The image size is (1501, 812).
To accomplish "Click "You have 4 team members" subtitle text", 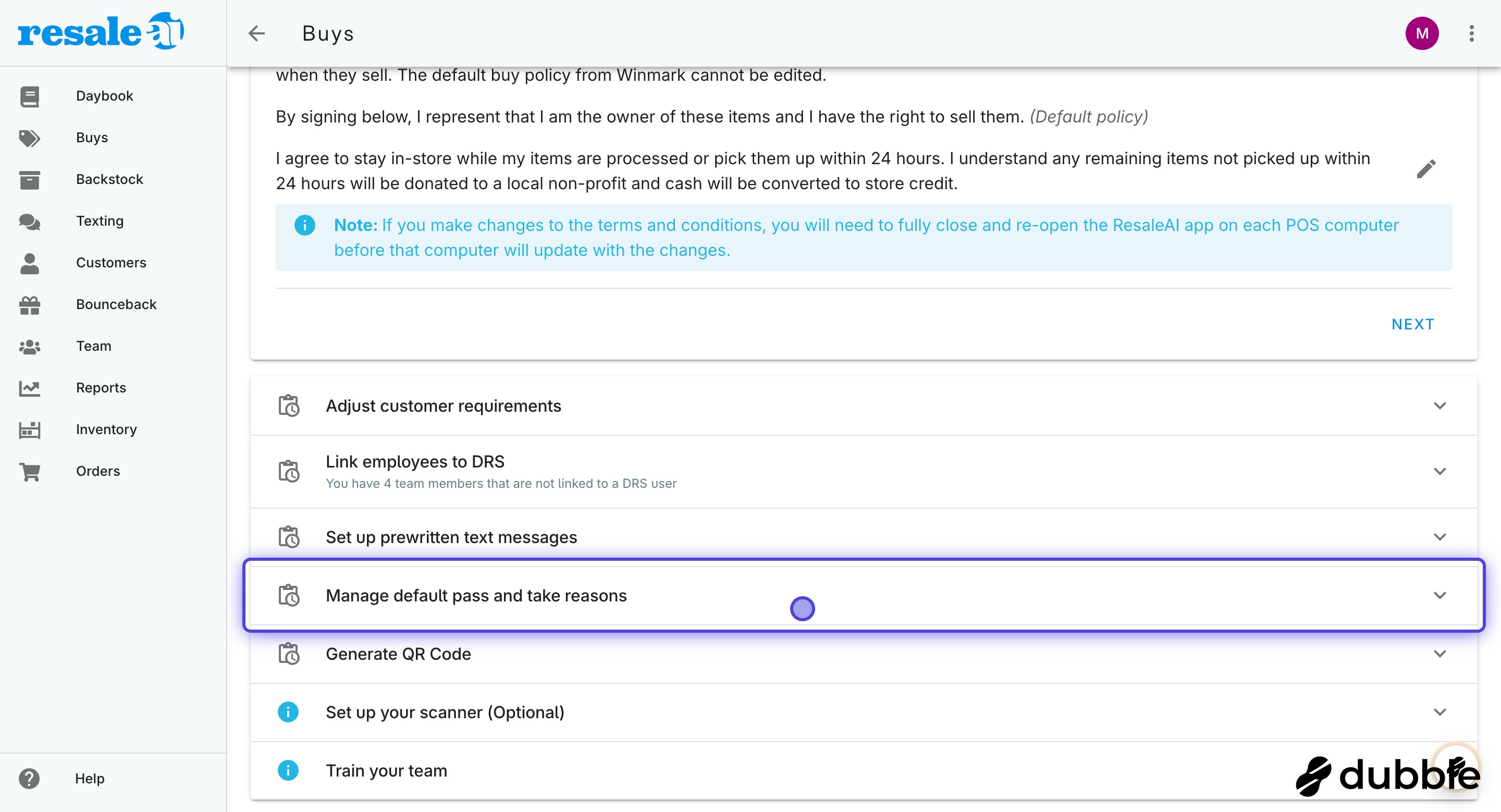I will click(501, 484).
